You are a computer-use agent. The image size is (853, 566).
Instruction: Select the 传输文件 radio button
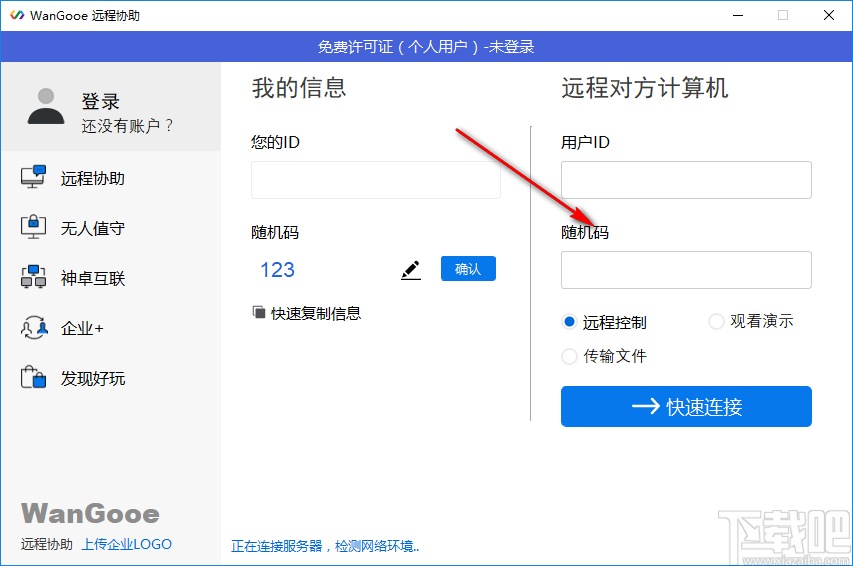click(x=569, y=356)
